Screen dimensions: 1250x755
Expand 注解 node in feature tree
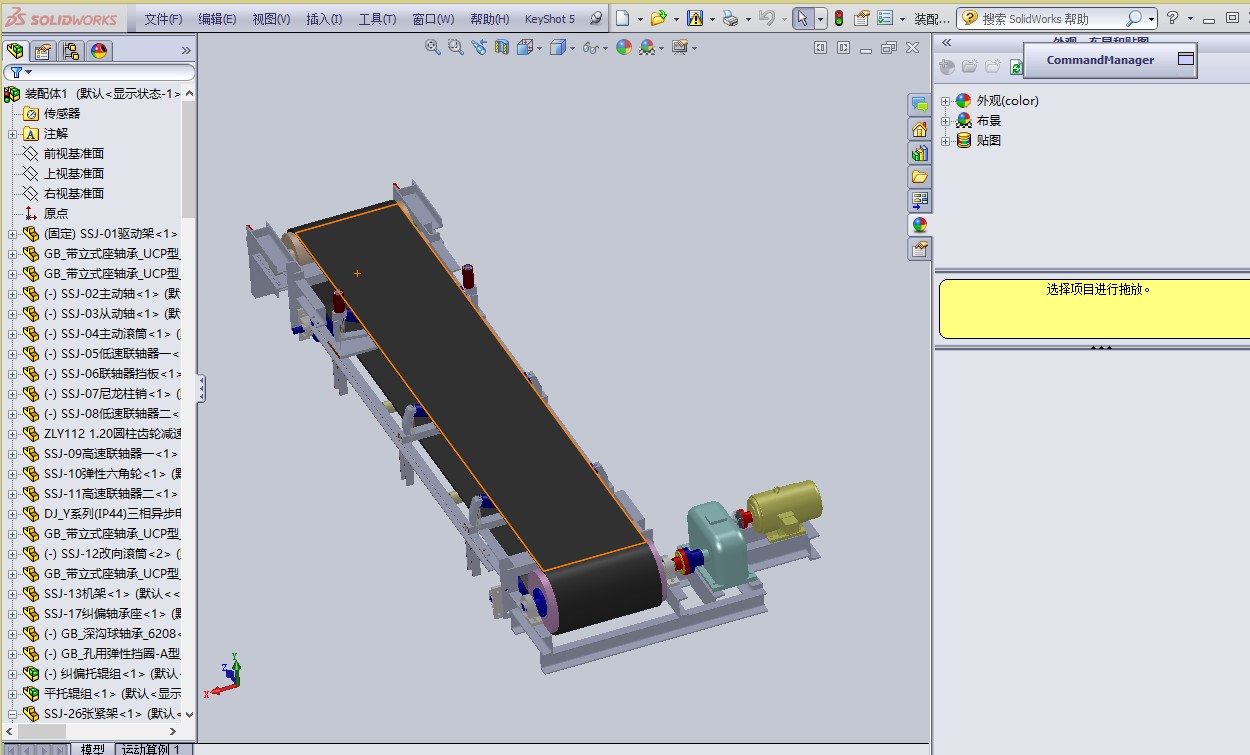click(13, 133)
